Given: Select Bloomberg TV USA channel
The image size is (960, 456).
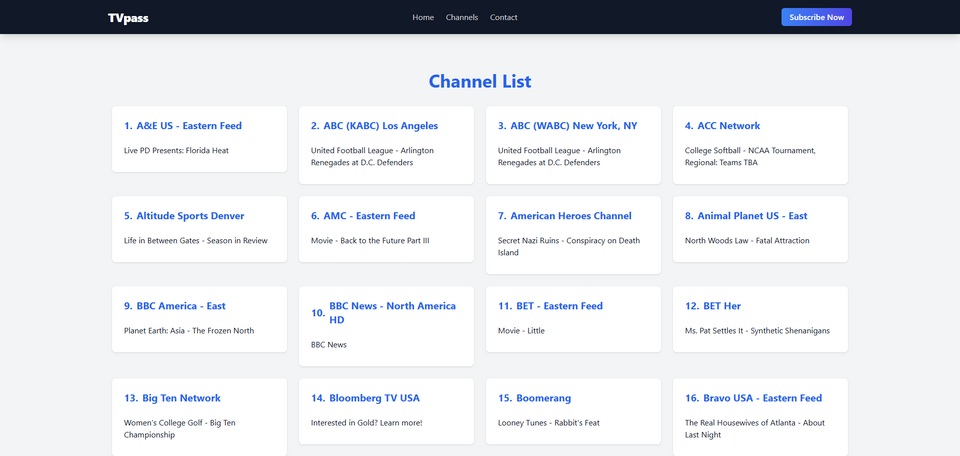Looking at the screenshot, I should coord(375,398).
